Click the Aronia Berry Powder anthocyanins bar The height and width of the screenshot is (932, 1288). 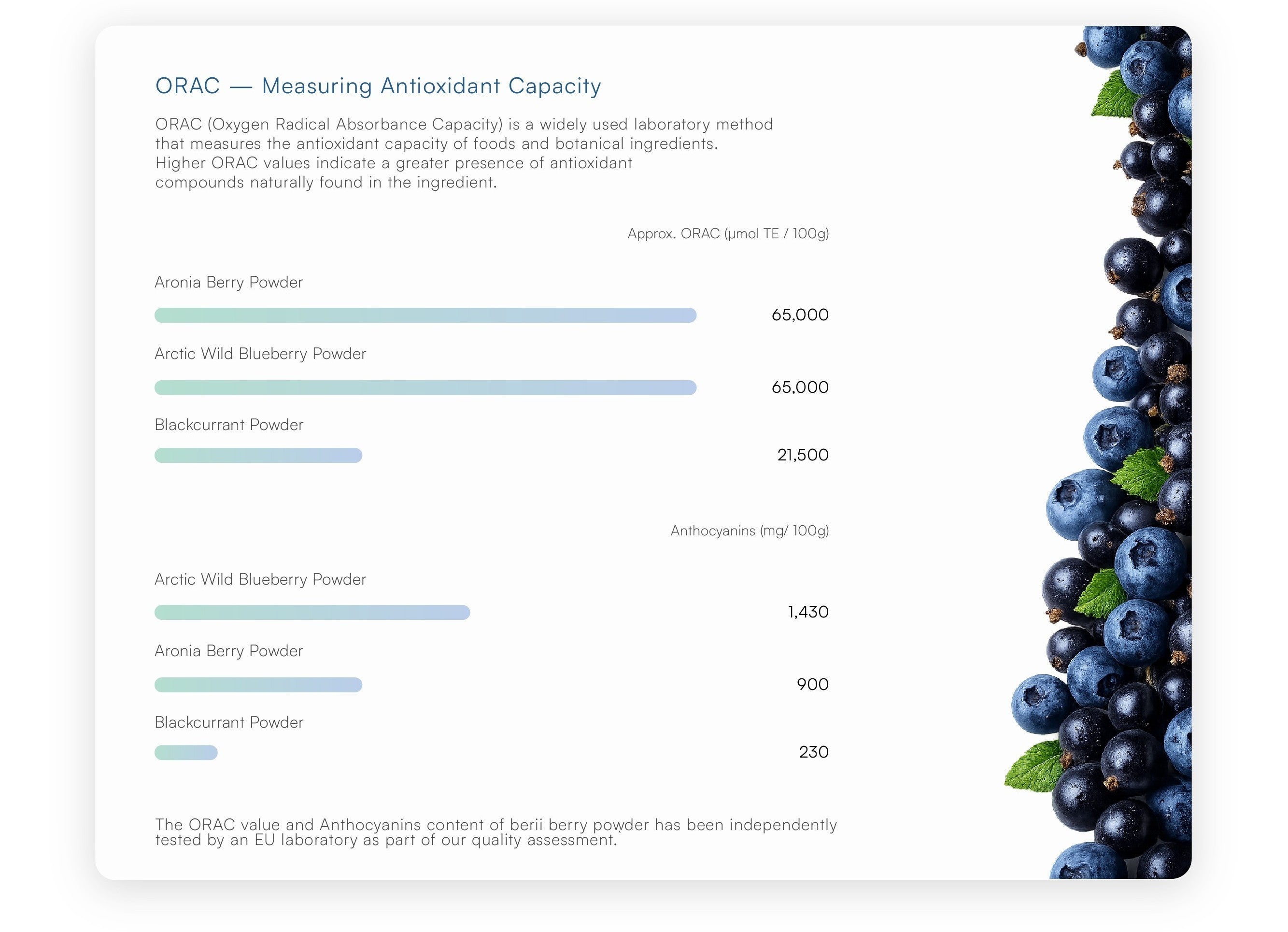(x=258, y=685)
